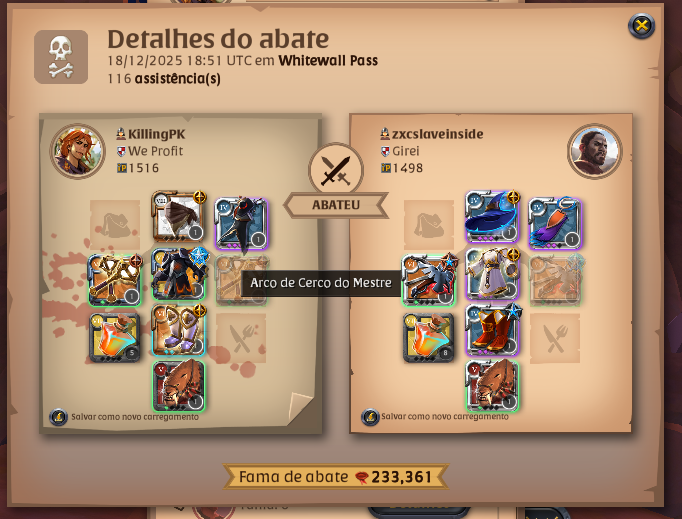
Task: Click zxcslaveinside's blue wizard hat item
Action: click(x=492, y=216)
